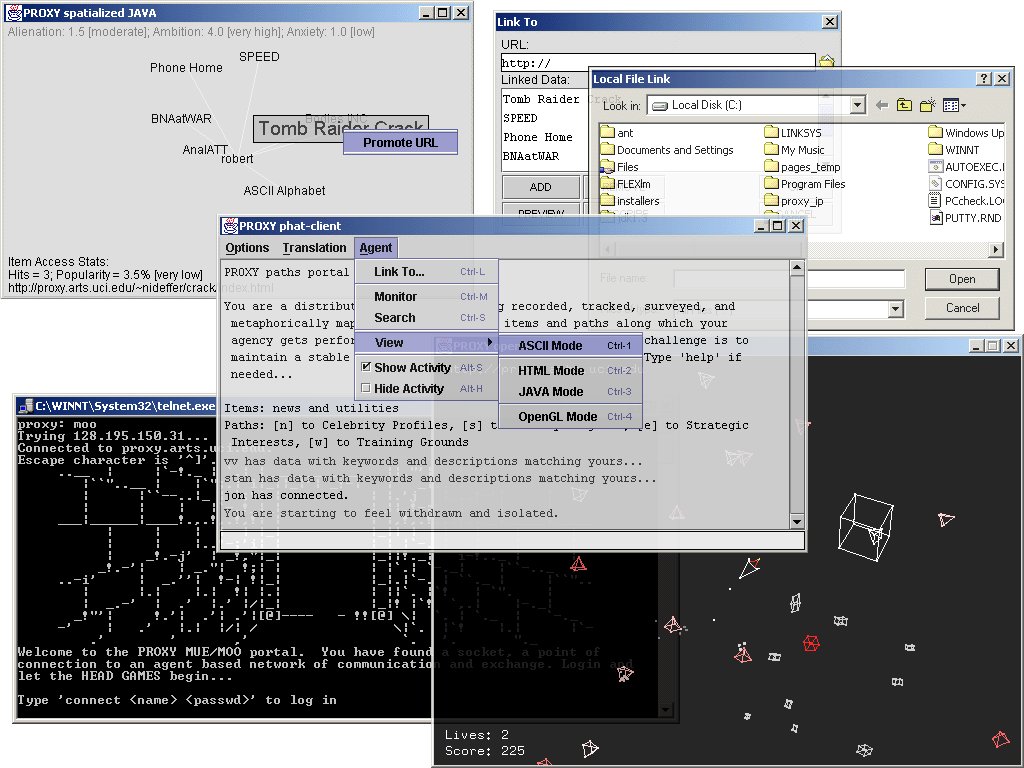Screen dimensions: 1024x768
Task: Go up one folder level
Action: (904, 105)
